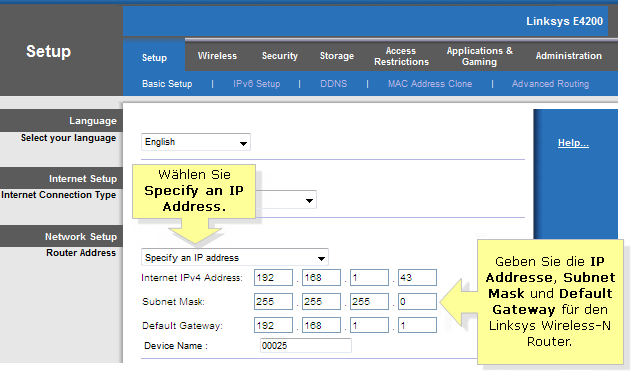Click the Default Gateway label

click(182, 326)
